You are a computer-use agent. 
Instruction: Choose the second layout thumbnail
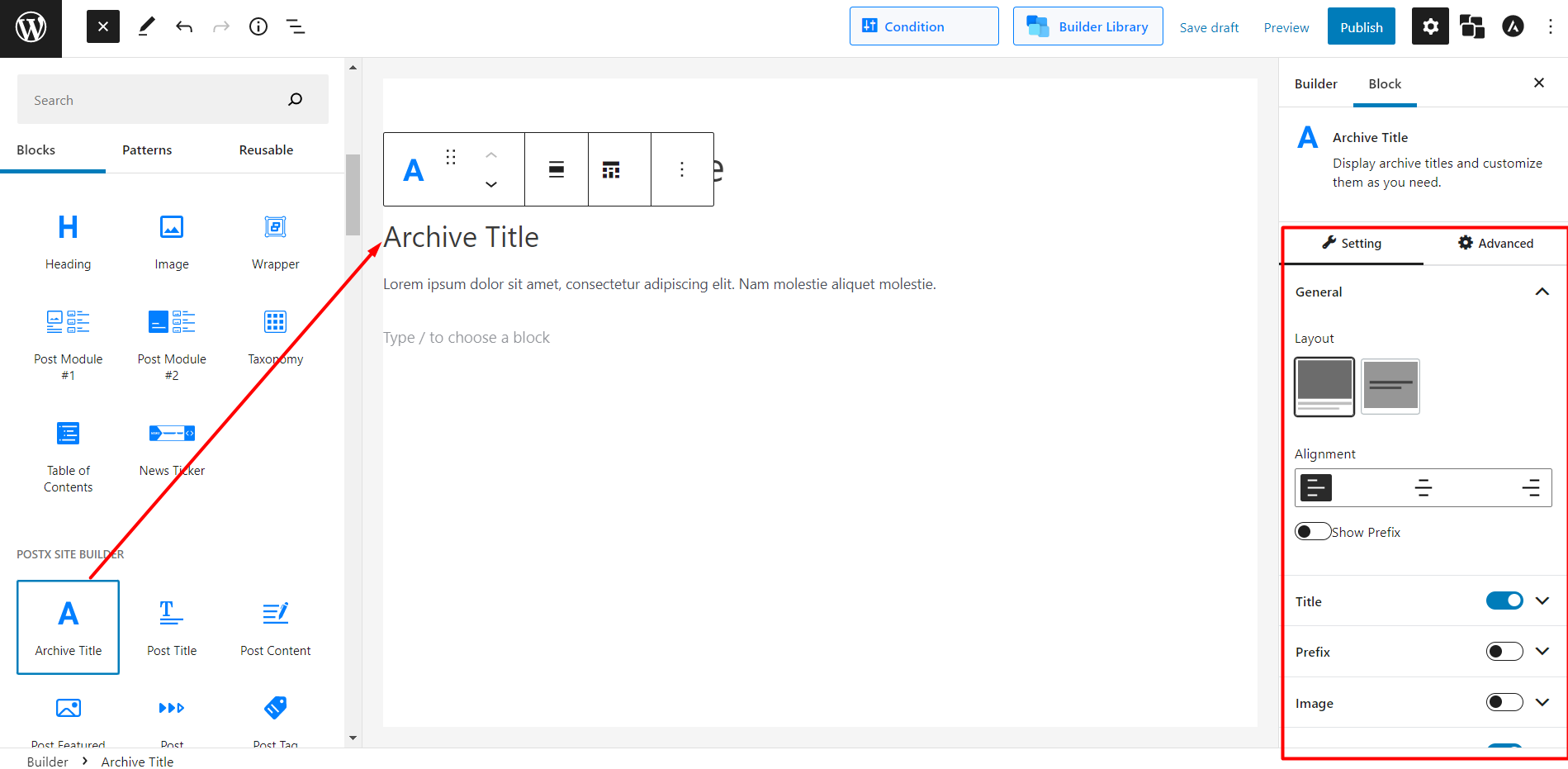click(1390, 387)
